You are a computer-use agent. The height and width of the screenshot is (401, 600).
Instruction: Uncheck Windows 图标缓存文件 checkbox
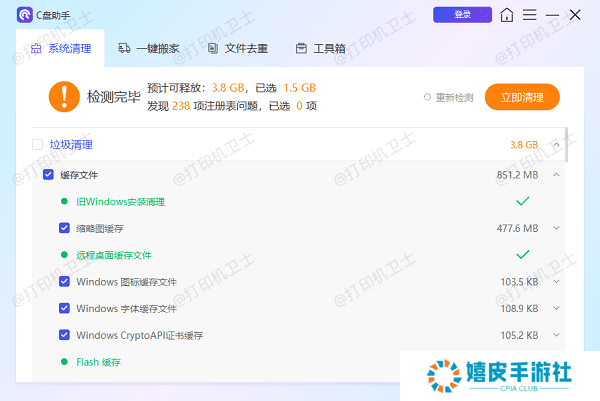(x=64, y=282)
